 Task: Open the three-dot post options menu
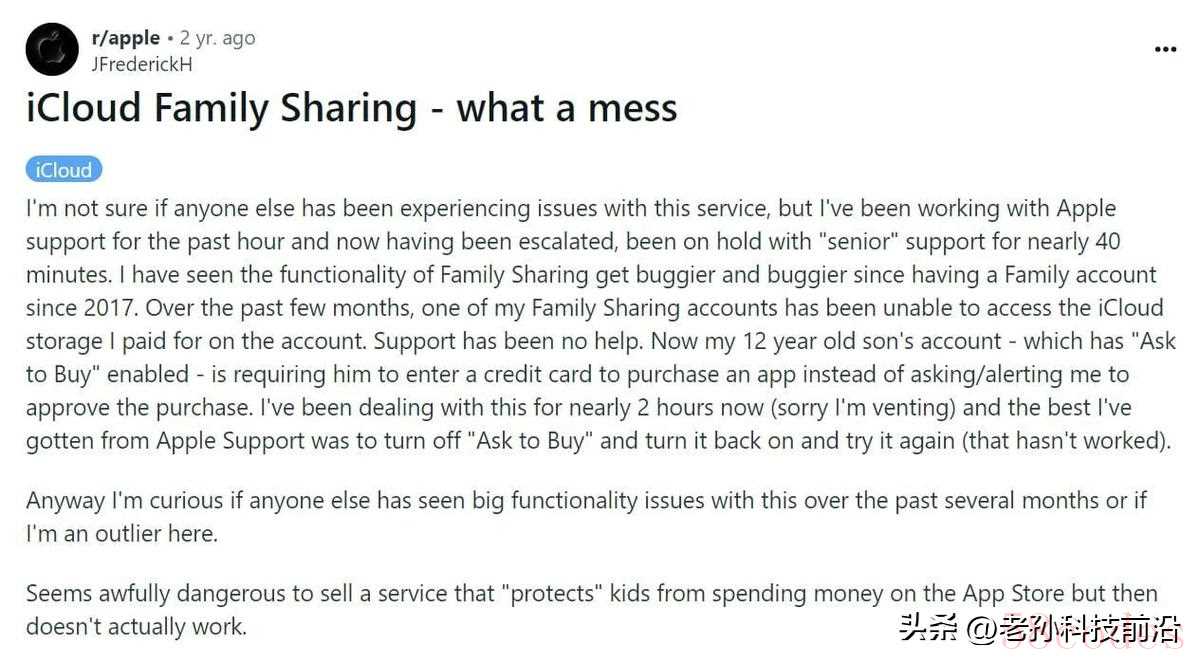click(x=1165, y=49)
